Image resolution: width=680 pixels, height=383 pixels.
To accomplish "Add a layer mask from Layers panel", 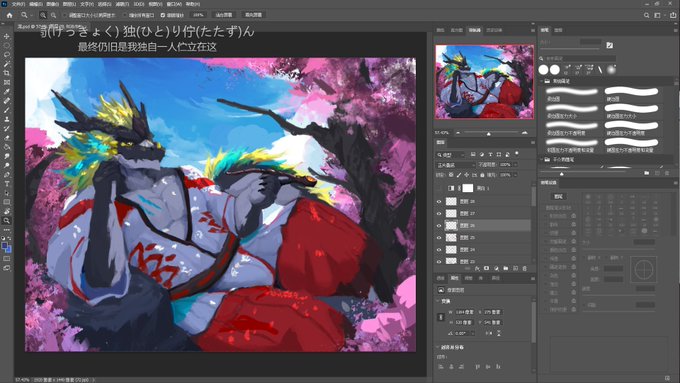I will 487,268.
